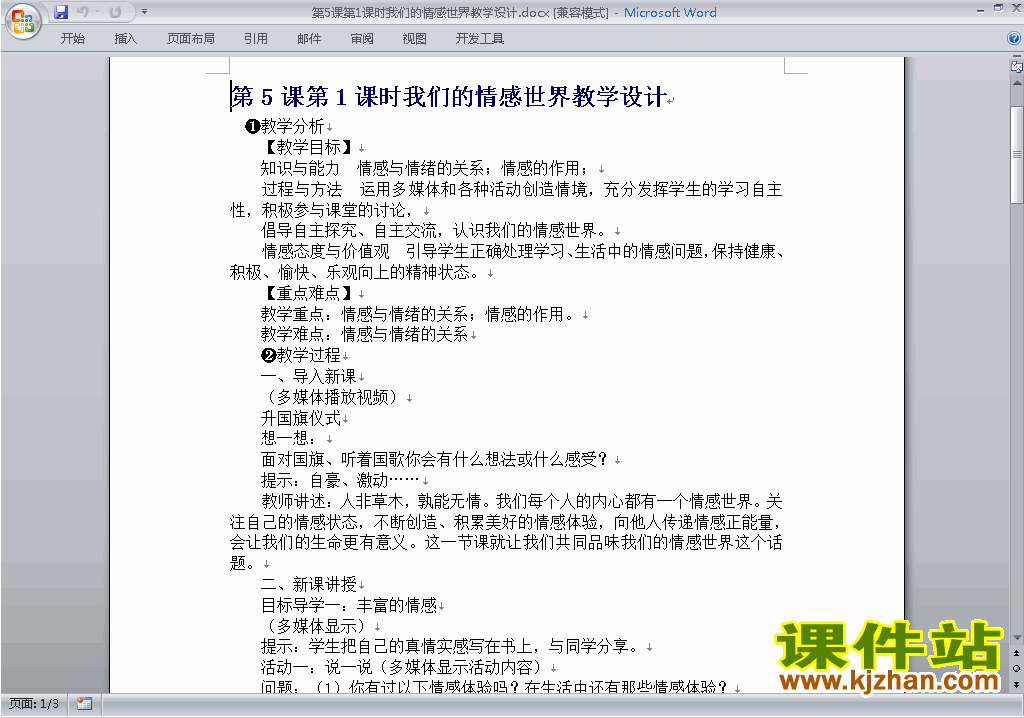The width and height of the screenshot is (1024, 718).
Task: Click the line 提示：自豪、激动……
Action: pyautogui.click(x=341, y=480)
